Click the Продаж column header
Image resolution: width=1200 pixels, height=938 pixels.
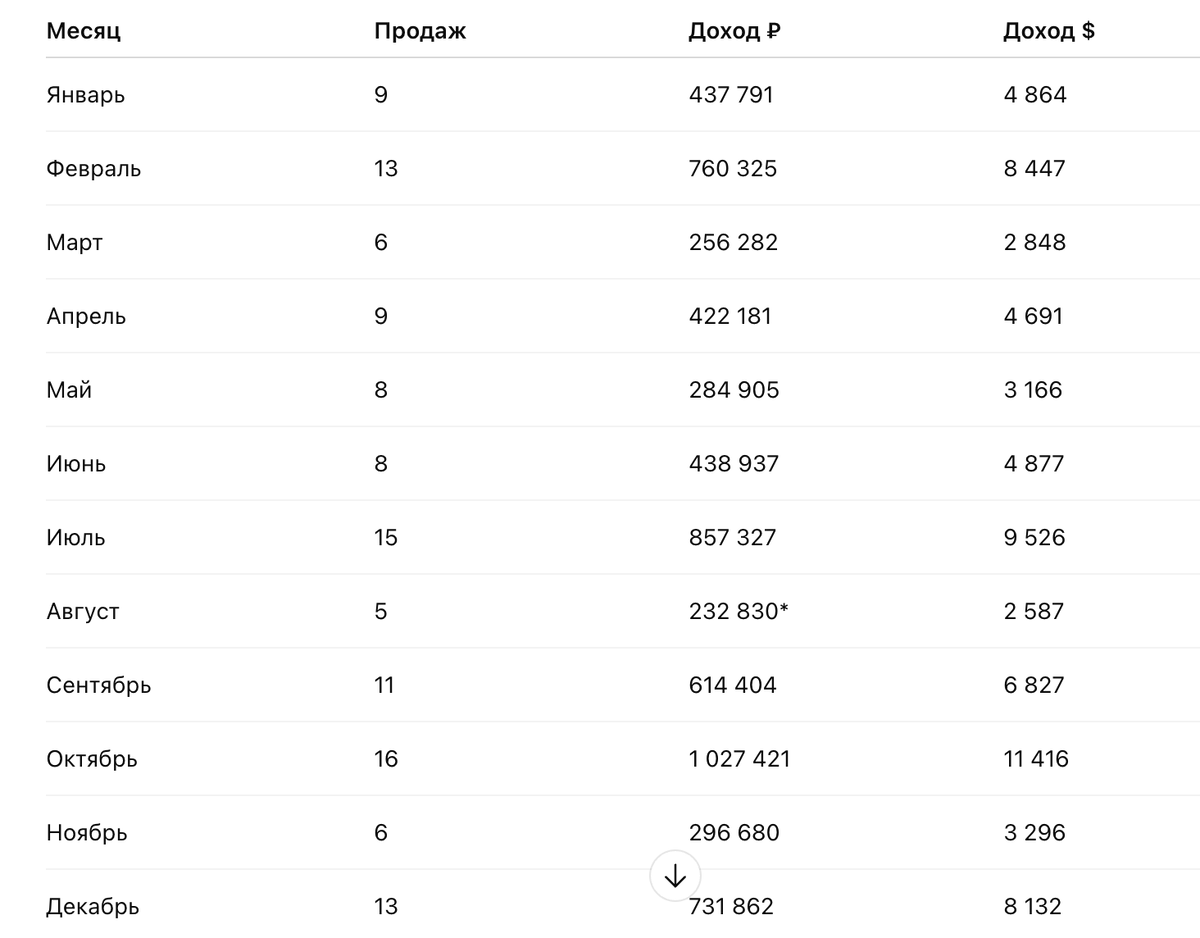pos(420,31)
